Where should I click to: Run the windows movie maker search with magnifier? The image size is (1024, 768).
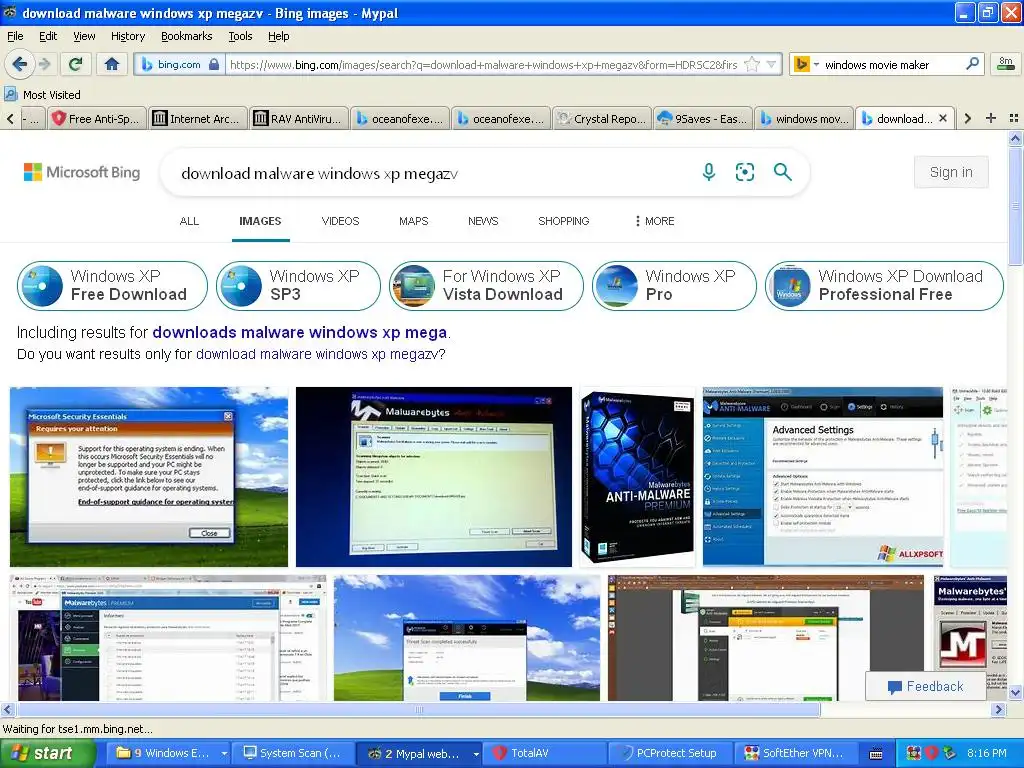(972, 64)
